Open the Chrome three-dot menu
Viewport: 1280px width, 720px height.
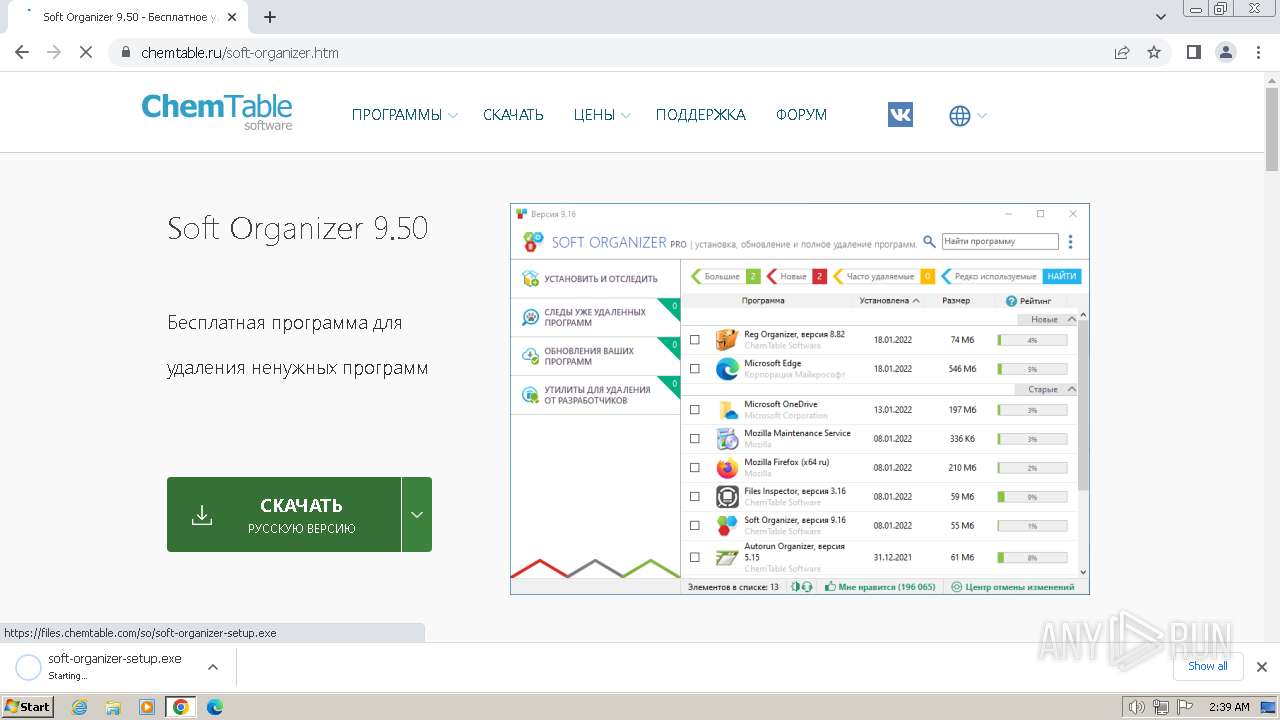1257,52
